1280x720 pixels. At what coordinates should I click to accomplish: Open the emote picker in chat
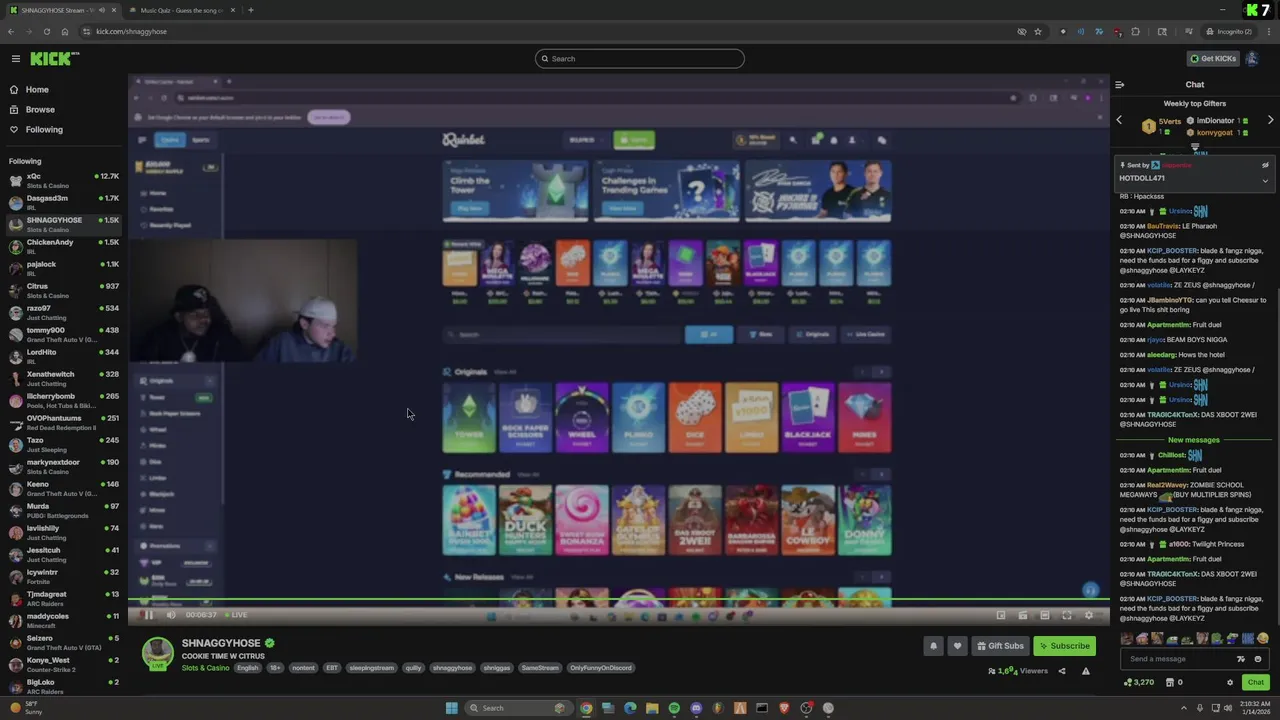coord(1258,659)
